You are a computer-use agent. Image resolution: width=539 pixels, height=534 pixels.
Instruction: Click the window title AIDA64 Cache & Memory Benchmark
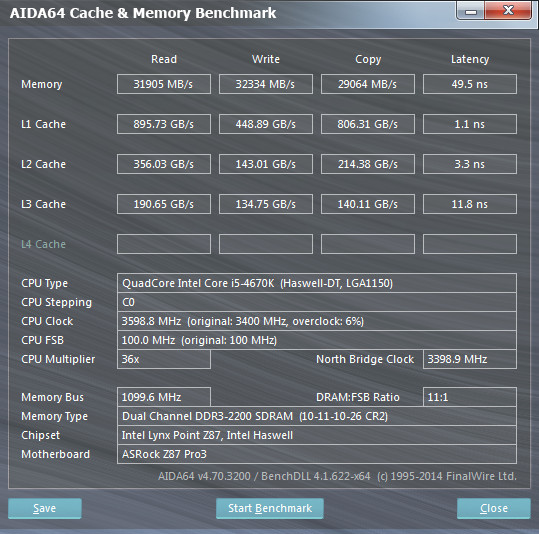(x=143, y=13)
